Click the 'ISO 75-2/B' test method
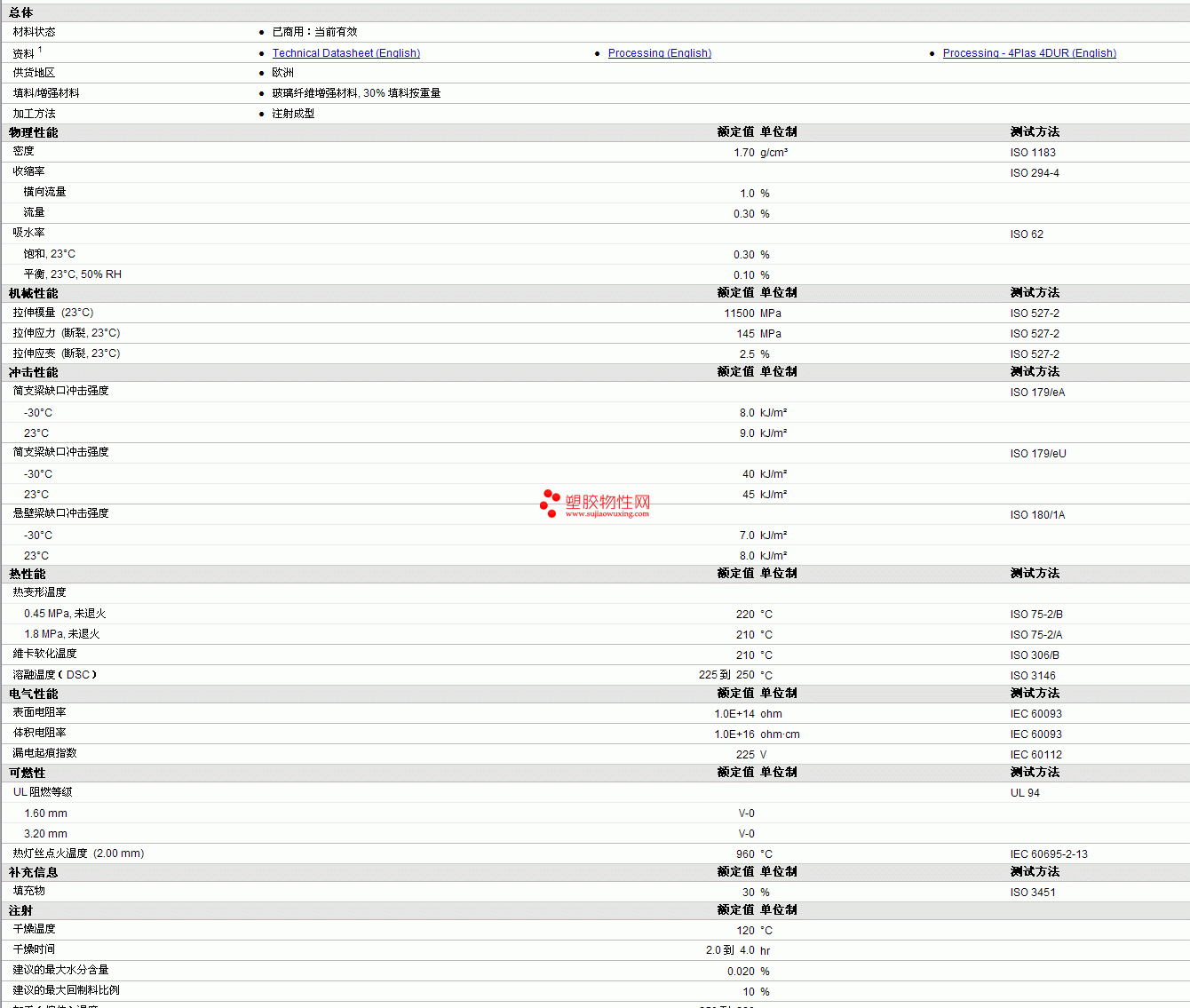 pos(1036,615)
